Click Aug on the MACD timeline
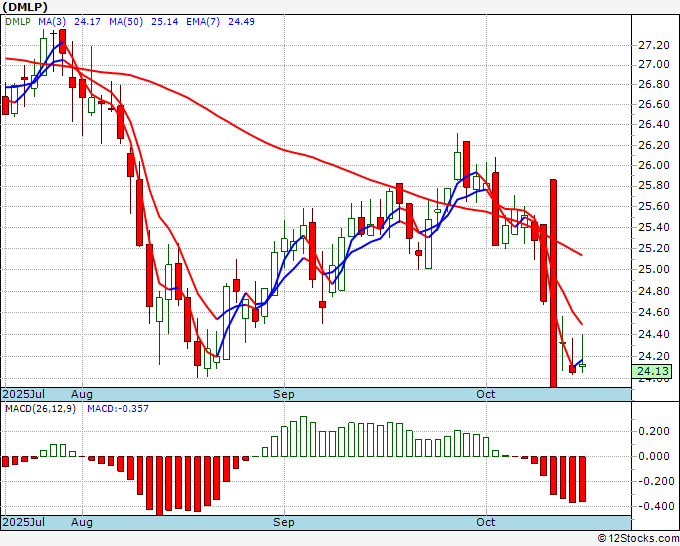 (x=82, y=522)
